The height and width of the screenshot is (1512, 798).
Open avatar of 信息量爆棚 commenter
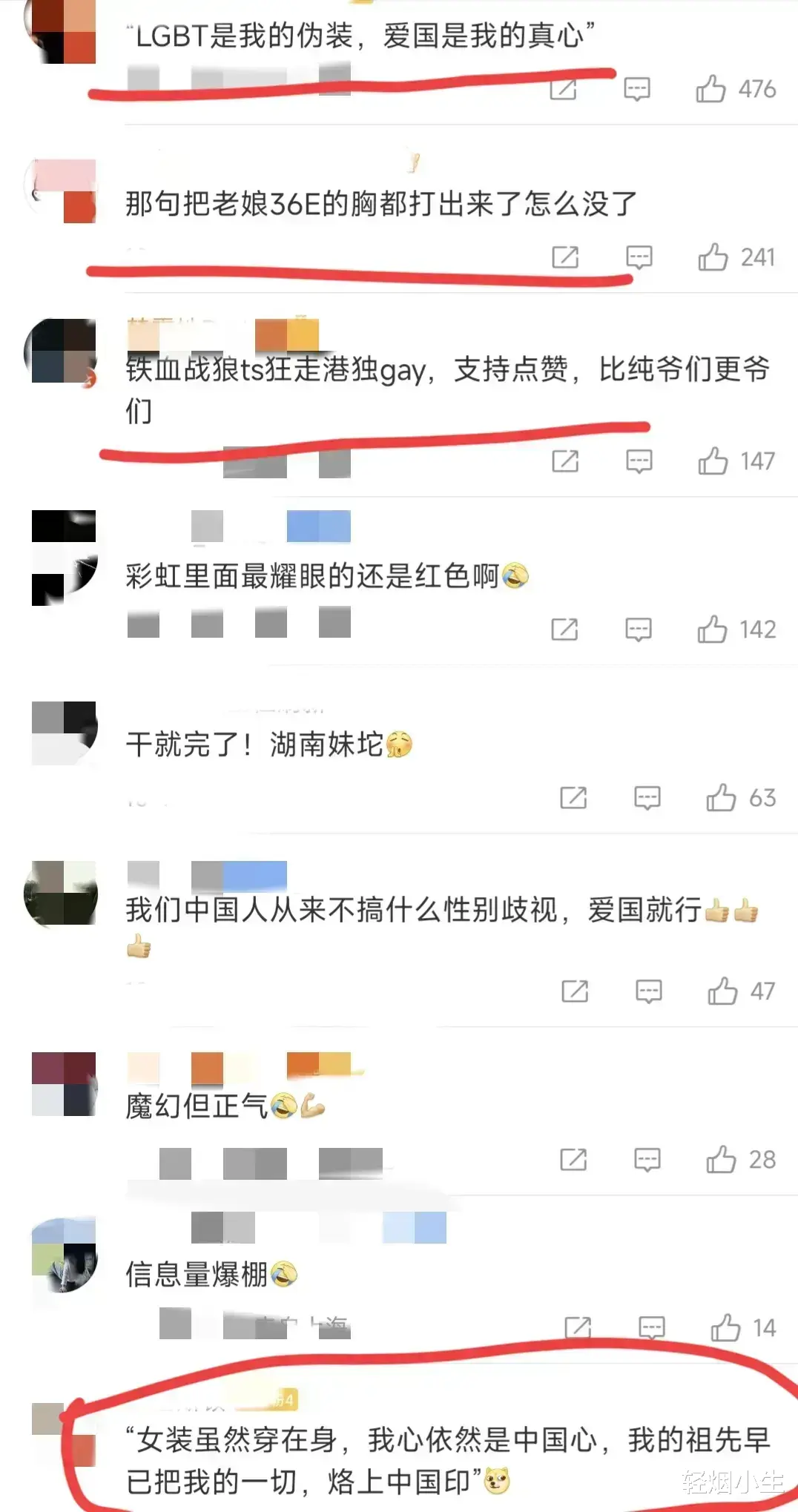pyautogui.click(x=63, y=1254)
